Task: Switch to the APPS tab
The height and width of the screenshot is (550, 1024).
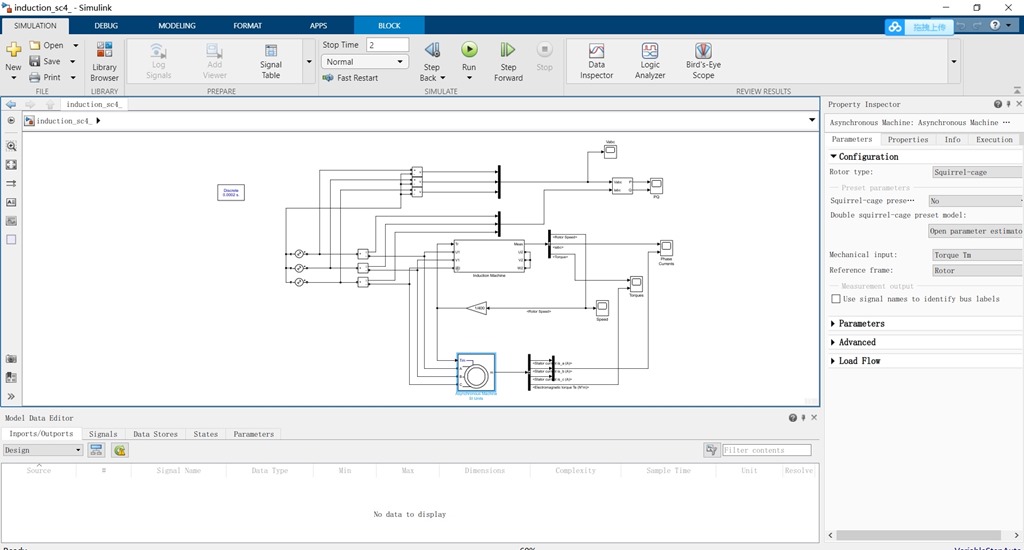Action: click(x=318, y=25)
